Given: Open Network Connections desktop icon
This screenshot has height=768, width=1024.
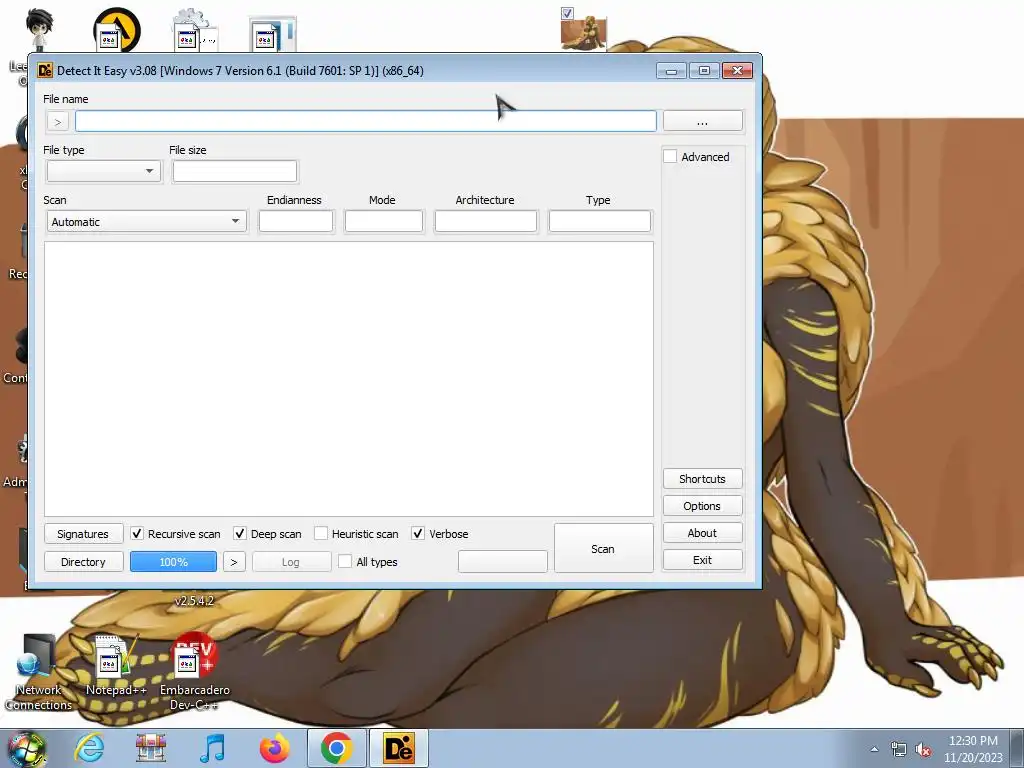Looking at the screenshot, I should point(38,673).
